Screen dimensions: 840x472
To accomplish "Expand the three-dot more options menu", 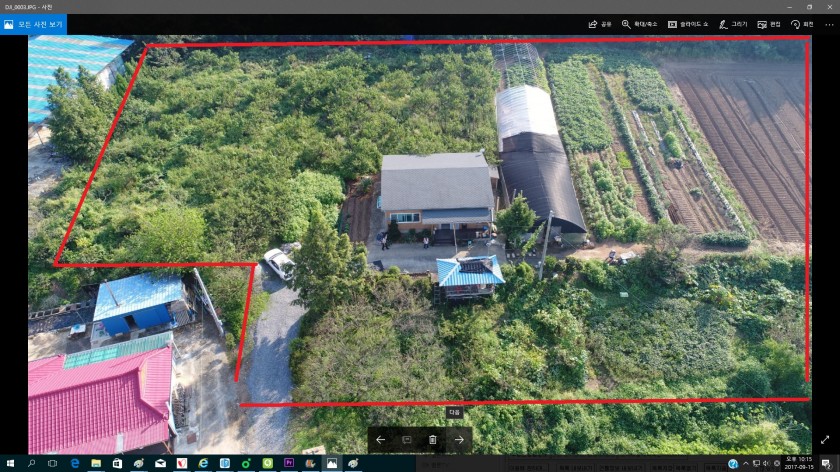I will [x=827, y=24].
